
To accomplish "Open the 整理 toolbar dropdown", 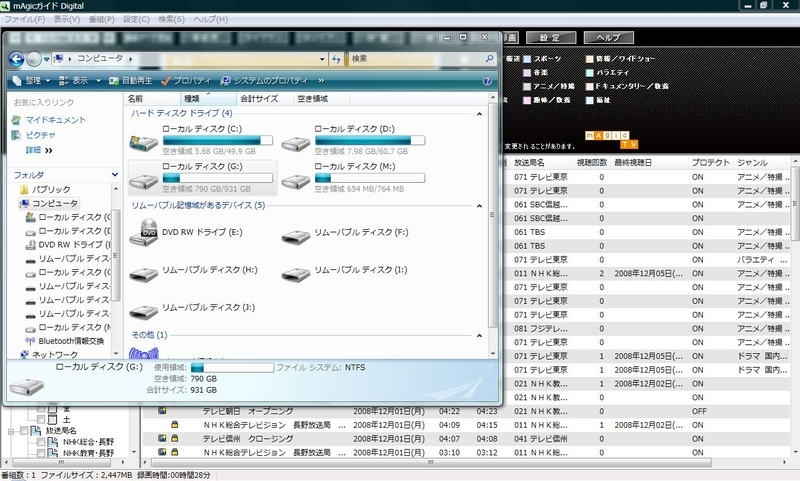I will tap(32, 81).
